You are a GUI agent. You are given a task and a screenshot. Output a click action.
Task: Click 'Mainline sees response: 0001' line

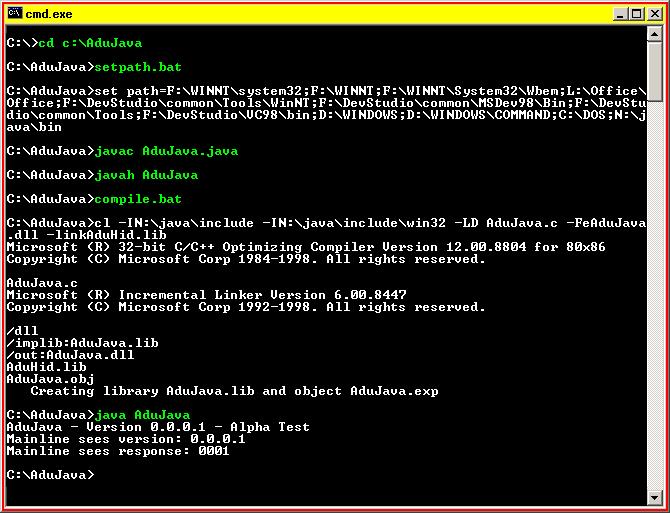[118, 451]
